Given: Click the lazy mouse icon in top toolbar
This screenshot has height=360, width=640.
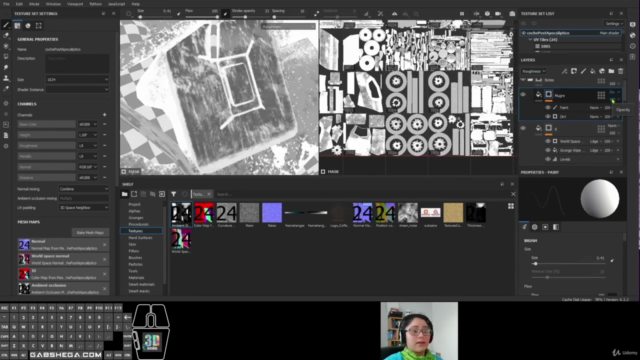Looking at the screenshot, I should pyautogui.click(x=317, y=13).
